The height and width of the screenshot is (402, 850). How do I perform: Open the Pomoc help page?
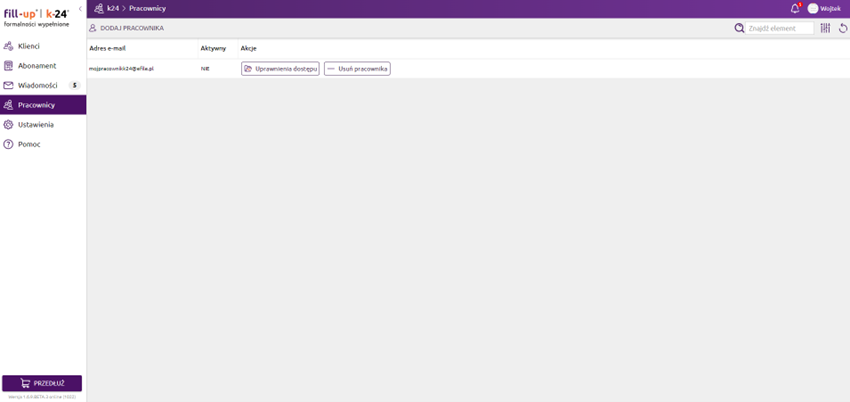tap(29, 144)
